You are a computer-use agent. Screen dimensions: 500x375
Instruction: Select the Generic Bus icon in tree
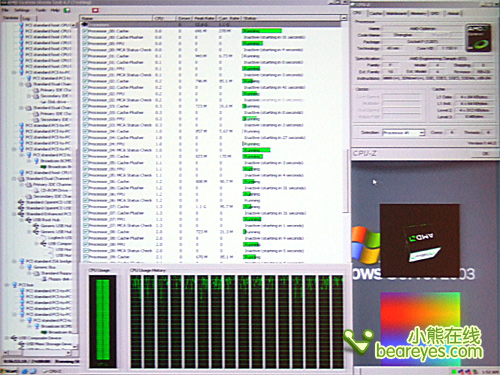tap(29, 267)
